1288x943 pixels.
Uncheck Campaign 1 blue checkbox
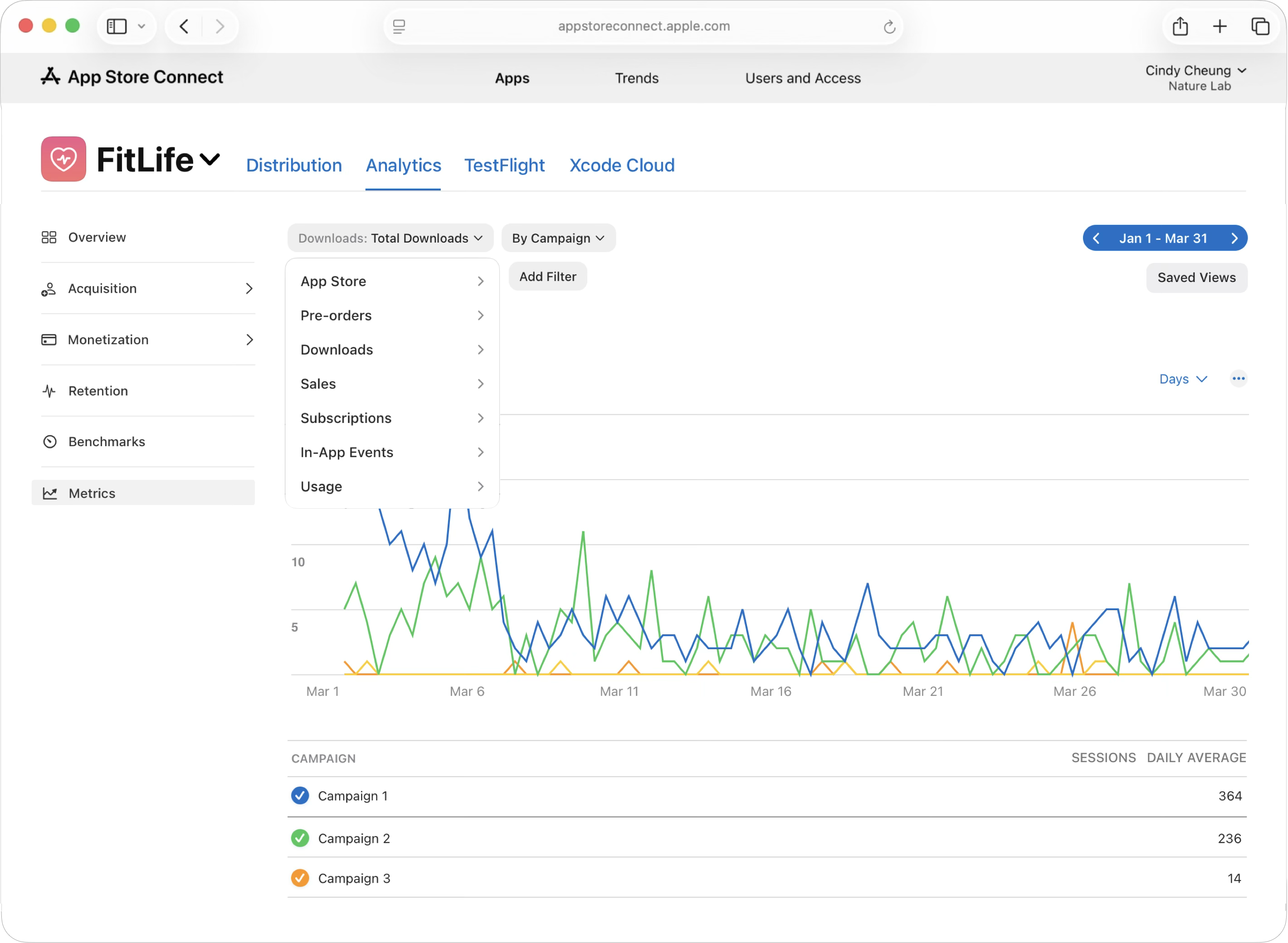(x=300, y=795)
